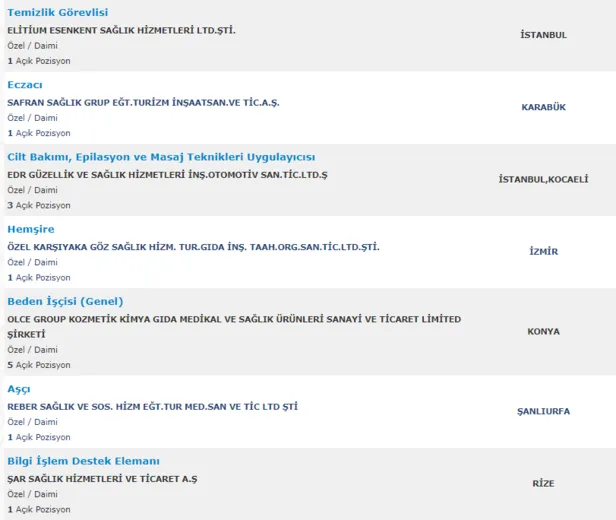Click the KARABÜK location label
Screen dimensions: 616x520
pos(544,107)
